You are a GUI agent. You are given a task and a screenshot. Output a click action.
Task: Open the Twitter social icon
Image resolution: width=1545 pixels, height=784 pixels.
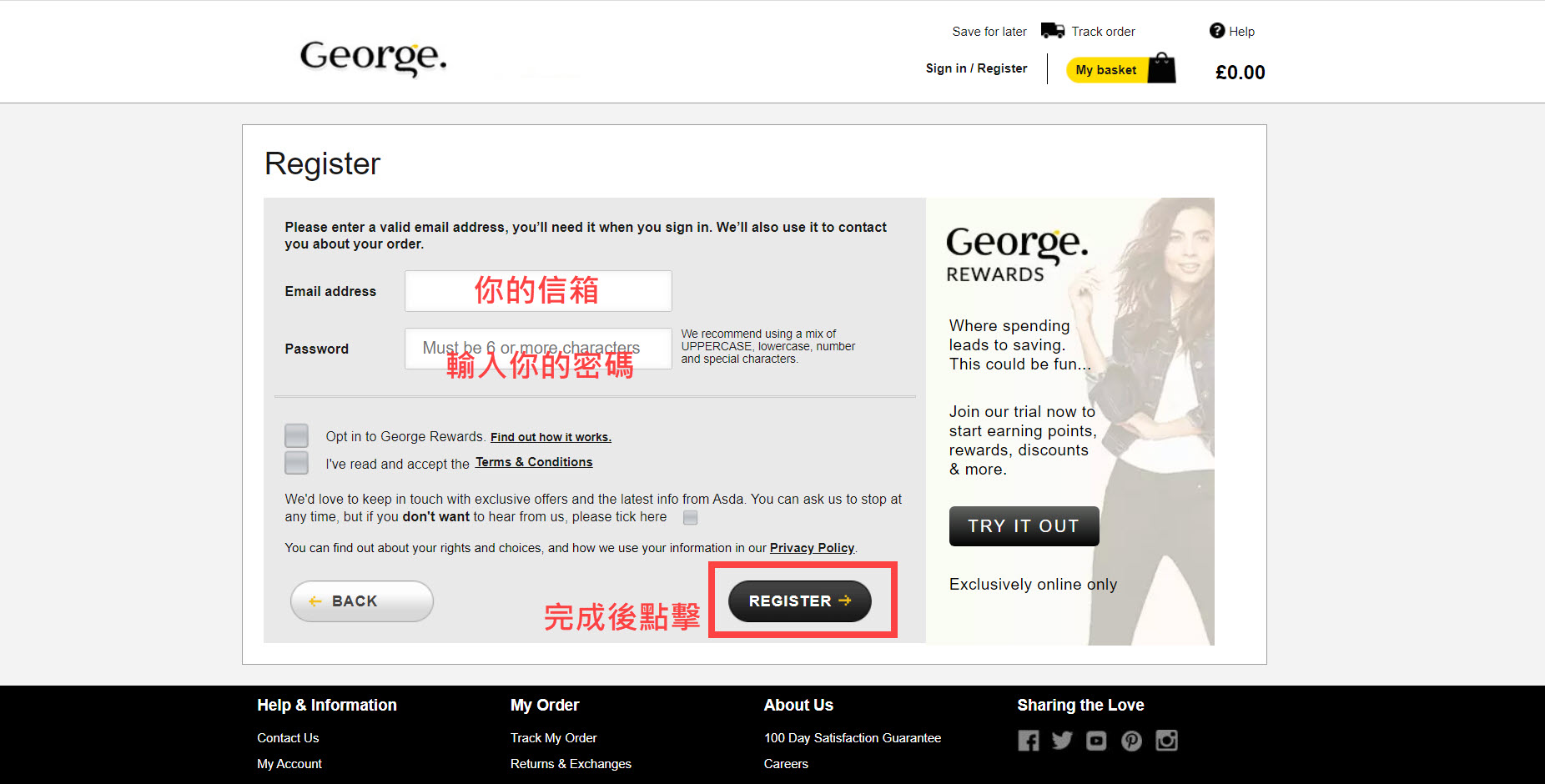[1062, 741]
